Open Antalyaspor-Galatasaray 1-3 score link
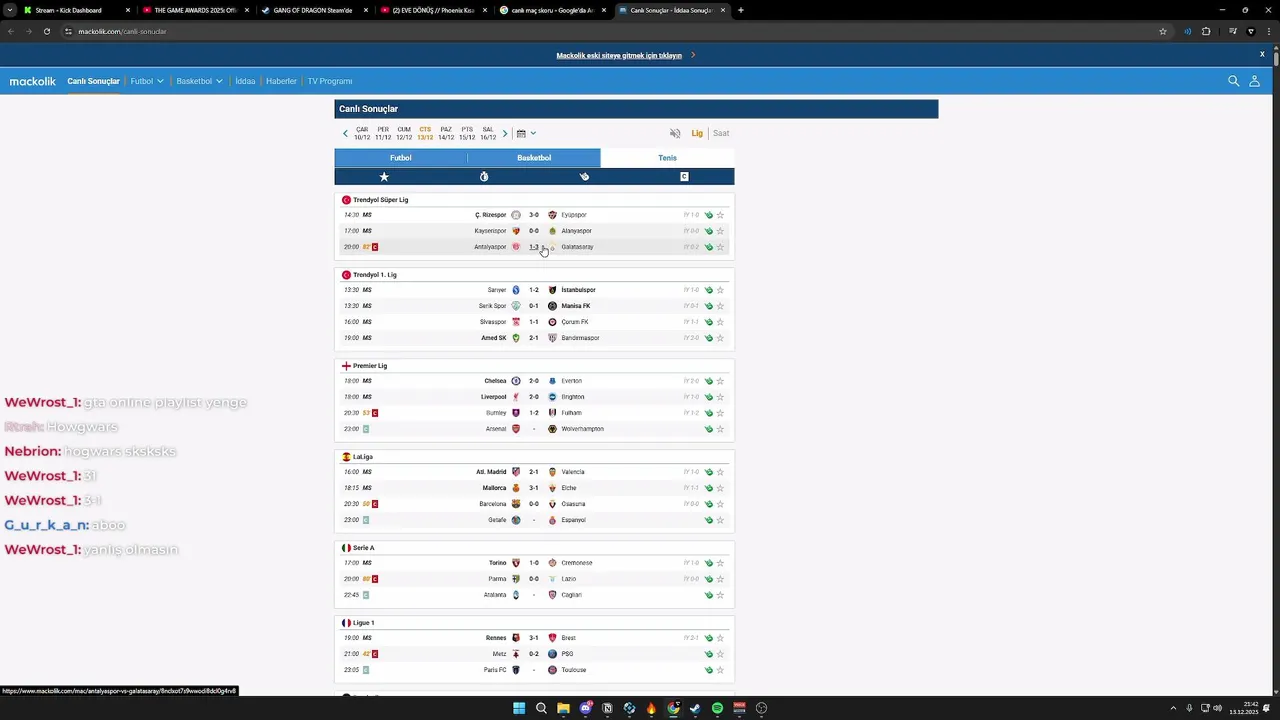Viewport: 1280px width, 720px height. pos(534,247)
